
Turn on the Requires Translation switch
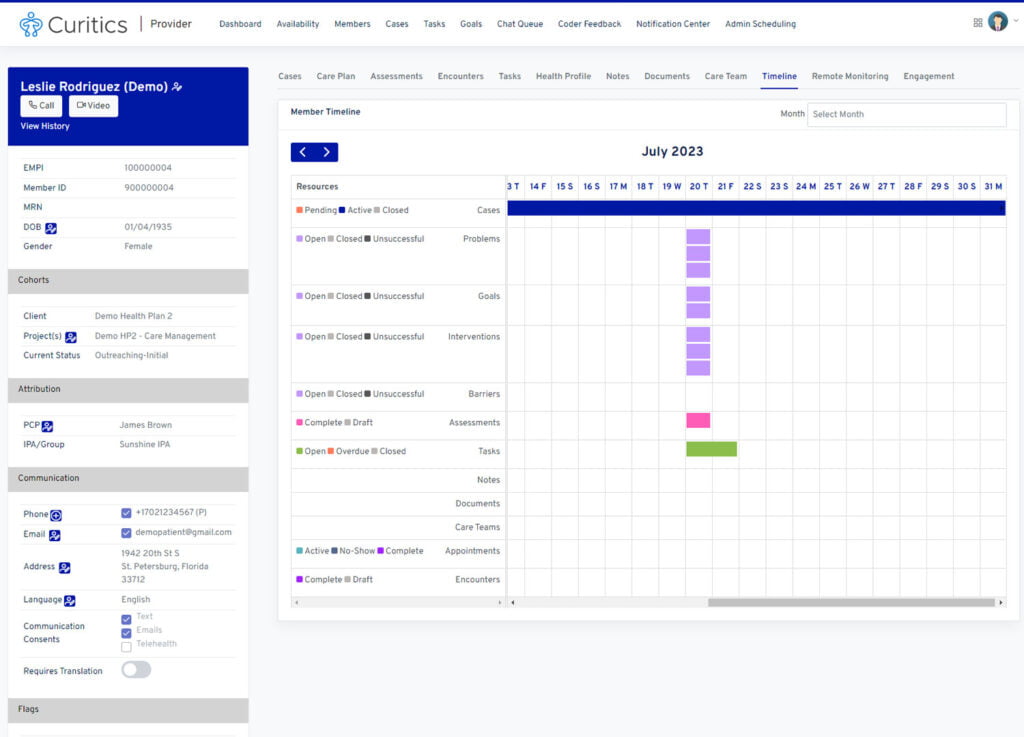[136, 669]
